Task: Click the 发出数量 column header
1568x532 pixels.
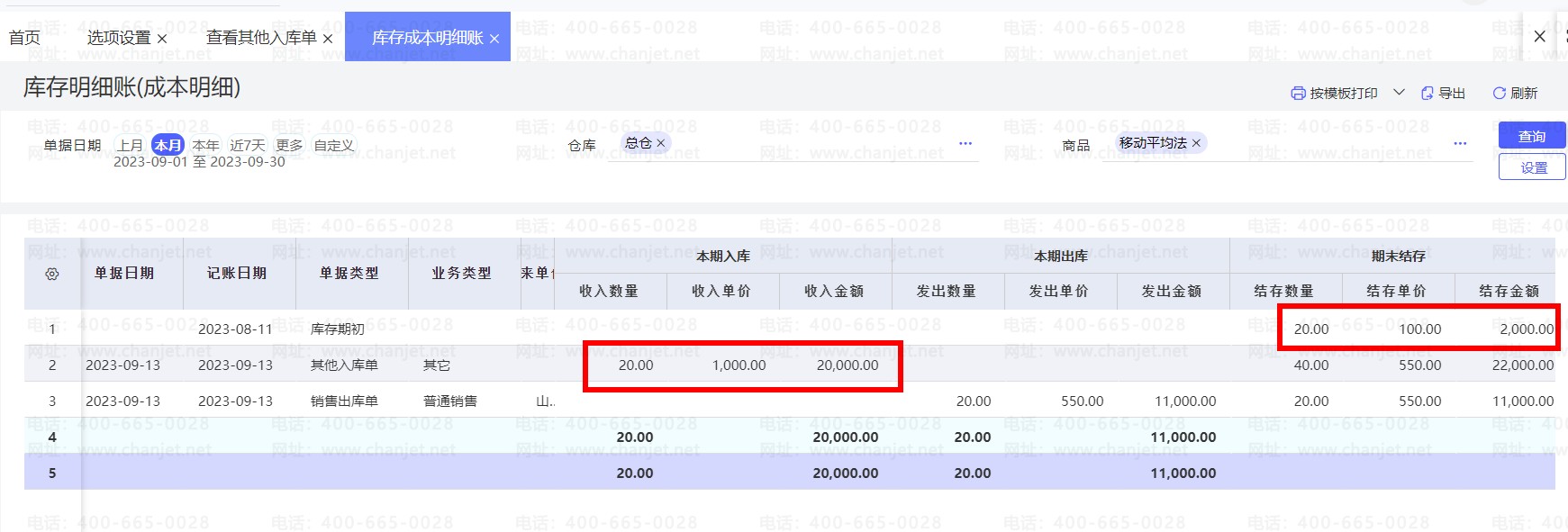Action: click(947, 291)
